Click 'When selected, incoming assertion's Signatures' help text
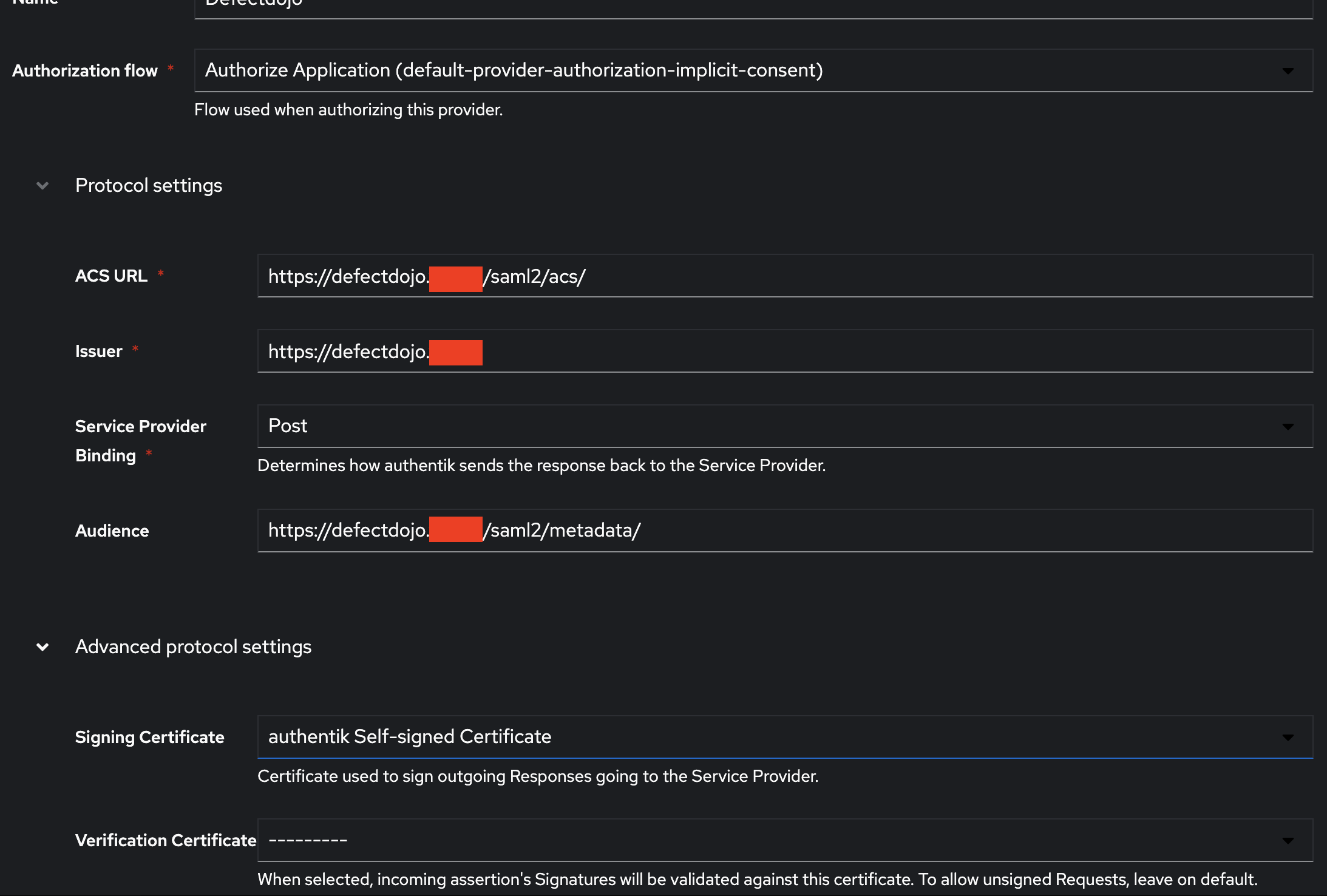Image resolution: width=1327 pixels, height=896 pixels. [758, 880]
